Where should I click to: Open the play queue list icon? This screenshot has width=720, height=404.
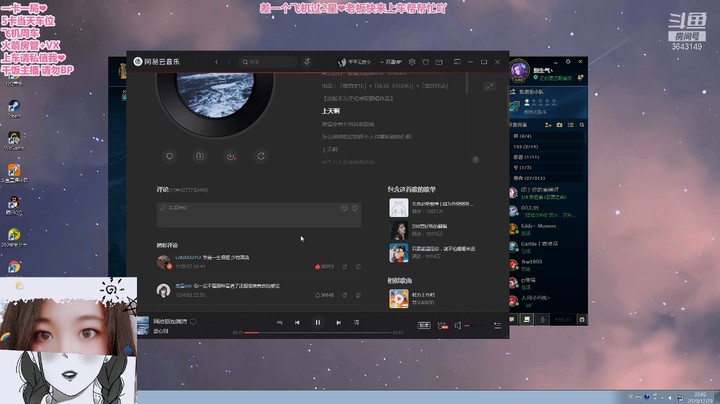(497, 325)
